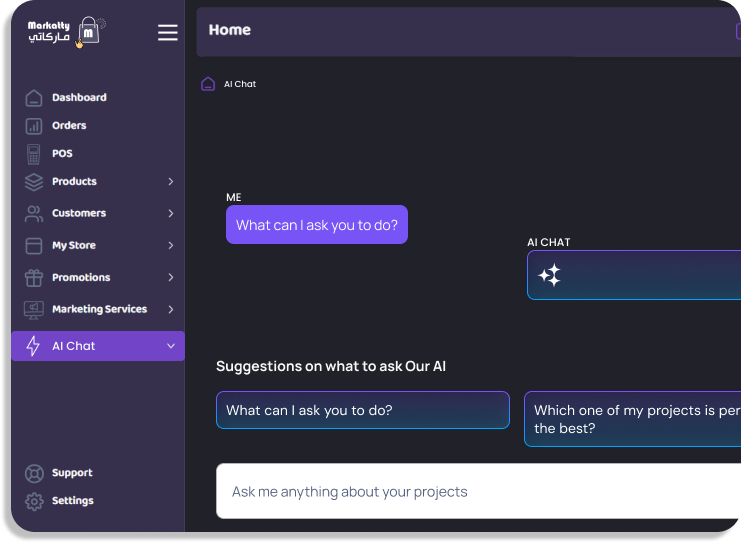Click the Markatty logo
The height and width of the screenshot is (543, 741).
tap(66, 32)
